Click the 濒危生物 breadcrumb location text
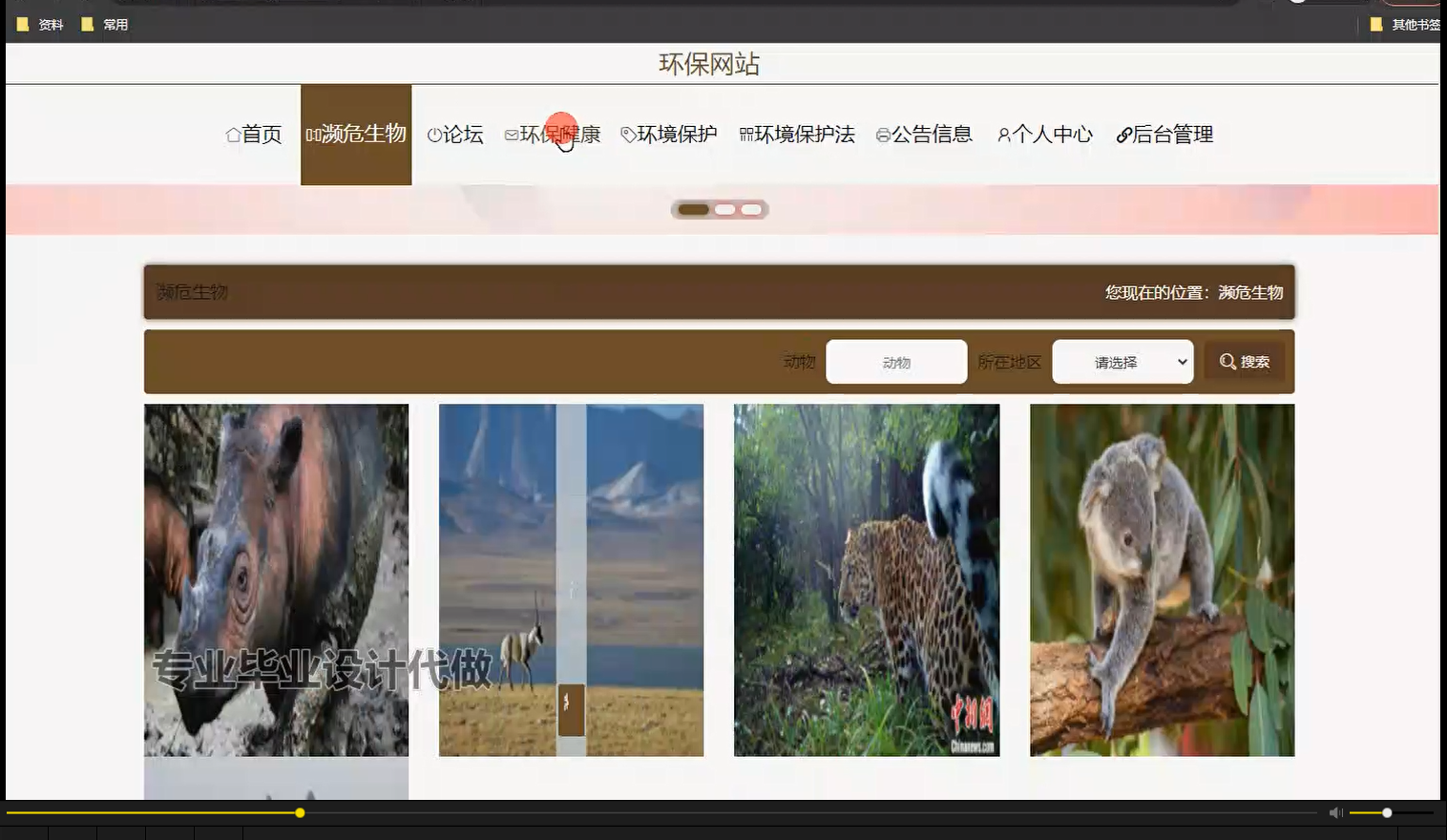This screenshot has width=1447, height=840. click(1250, 292)
